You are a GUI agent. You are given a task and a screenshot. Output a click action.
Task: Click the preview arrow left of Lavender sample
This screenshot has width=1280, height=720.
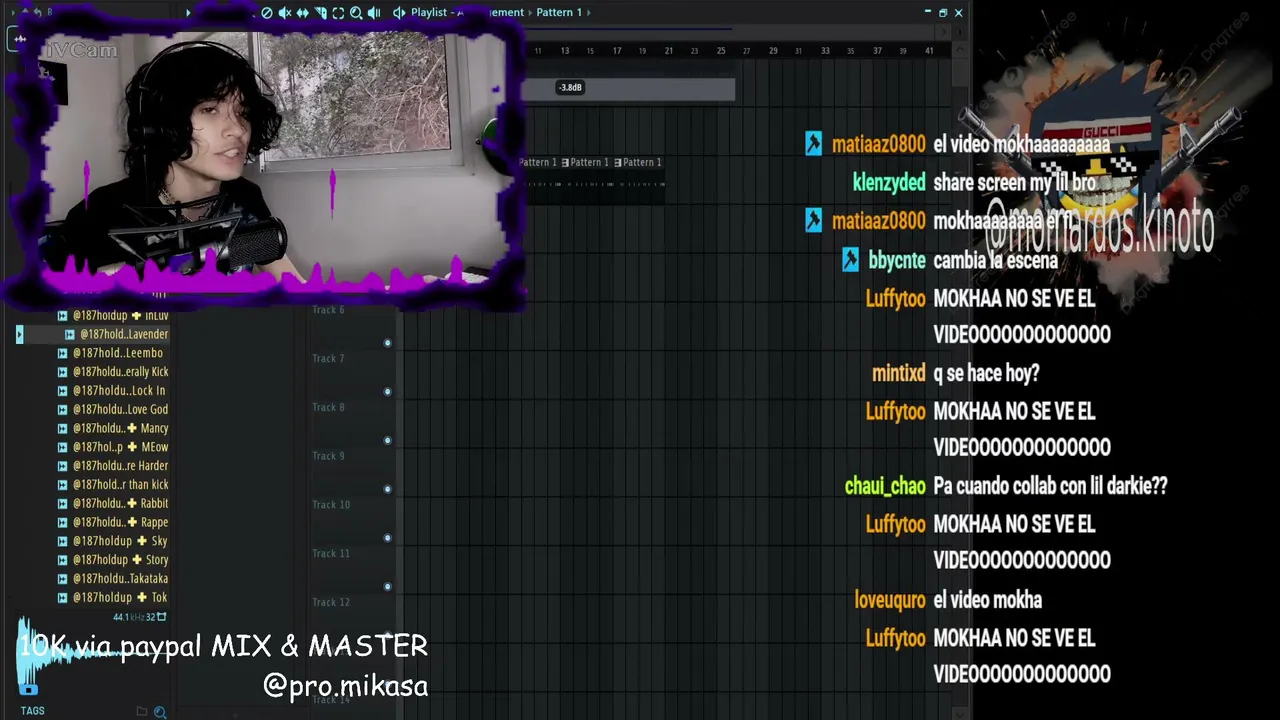[x=19, y=334]
